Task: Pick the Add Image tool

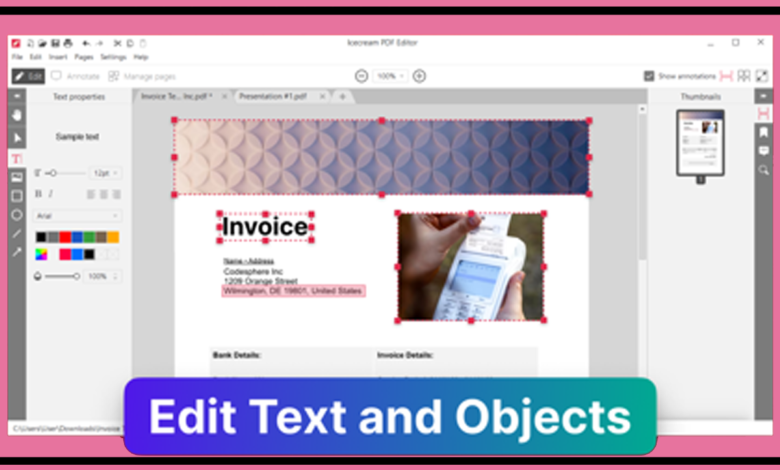Action: [17, 177]
